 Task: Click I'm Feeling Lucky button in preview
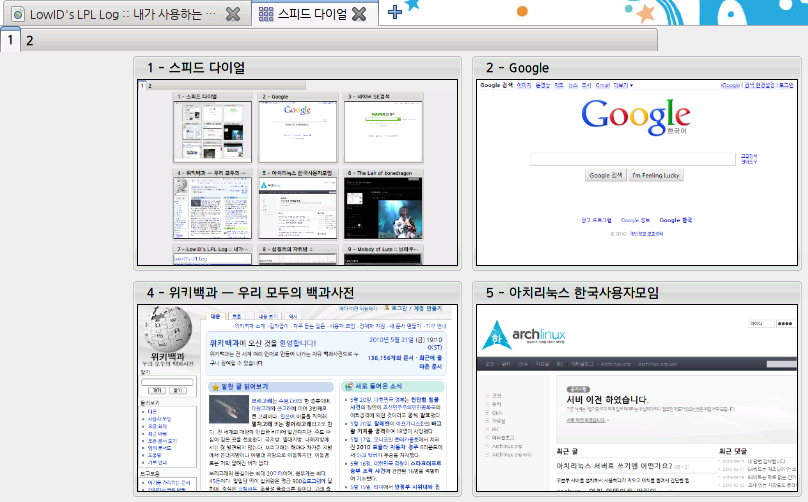click(x=655, y=175)
